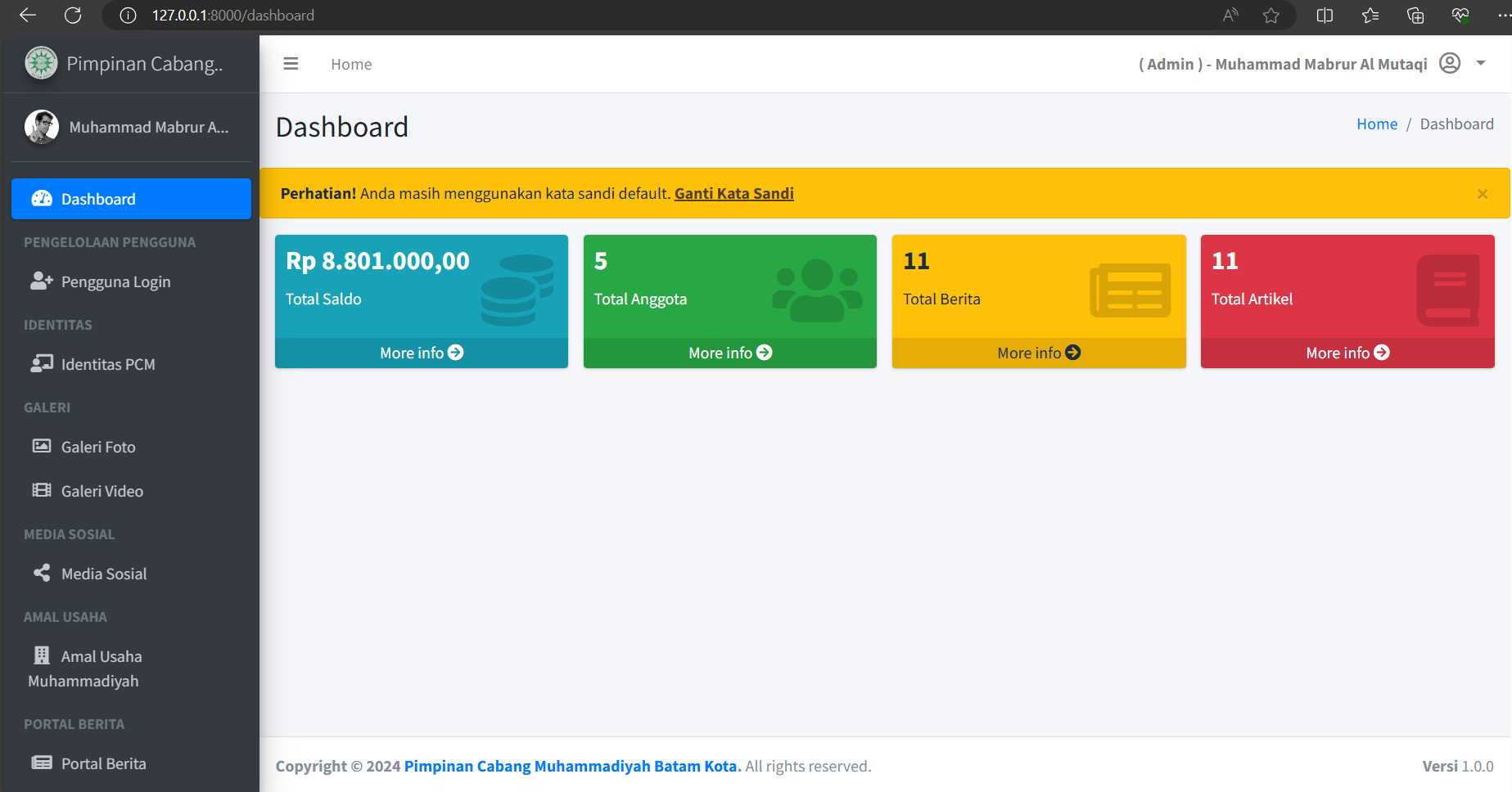
Task: Click the Pimpinan Cabang logo
Action: (41, 63)
